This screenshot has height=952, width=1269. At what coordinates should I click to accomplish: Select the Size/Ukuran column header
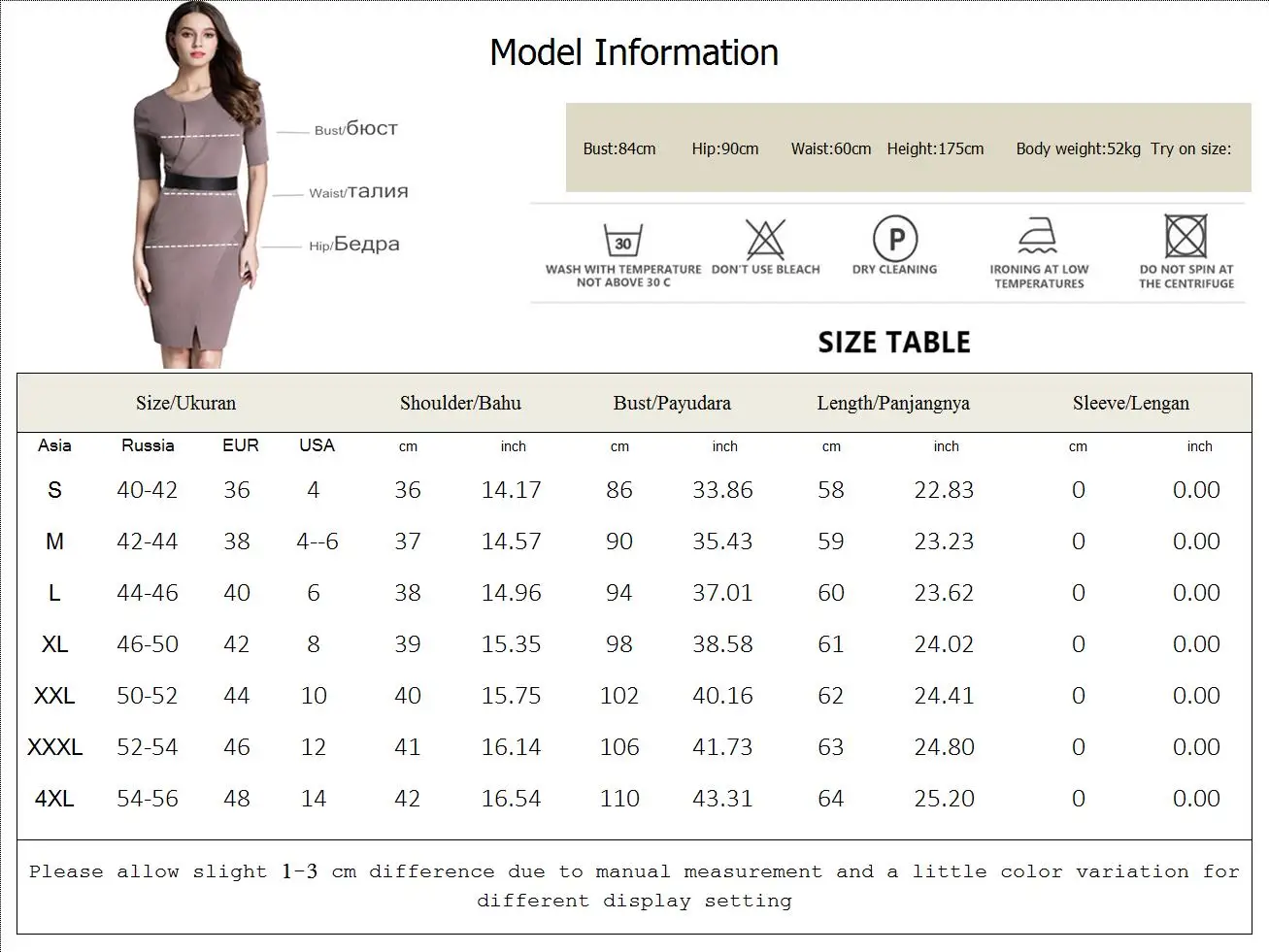[x=185, y=404]
